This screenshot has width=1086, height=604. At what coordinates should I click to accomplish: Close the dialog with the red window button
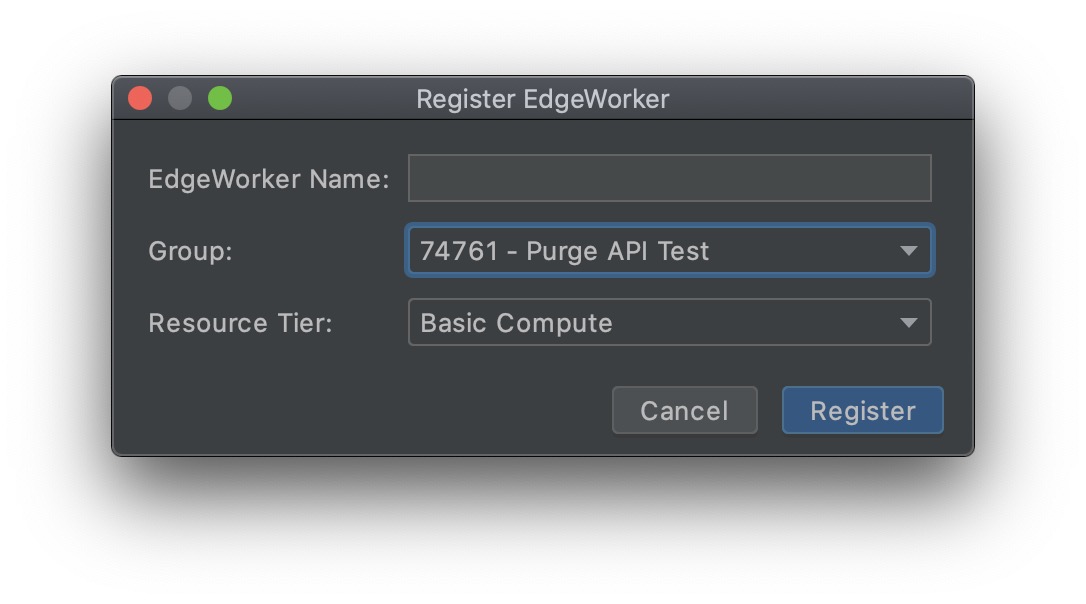[140, 98]
